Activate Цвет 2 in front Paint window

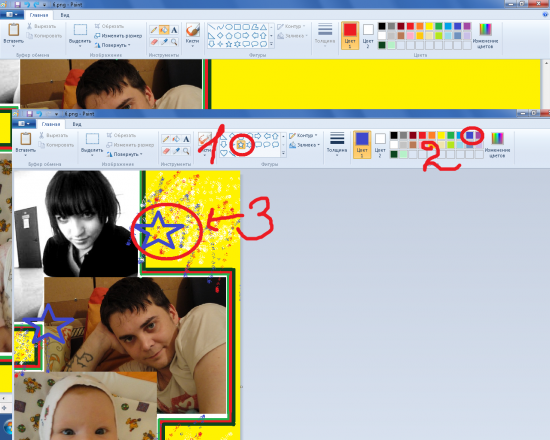[x=380, y=145]
